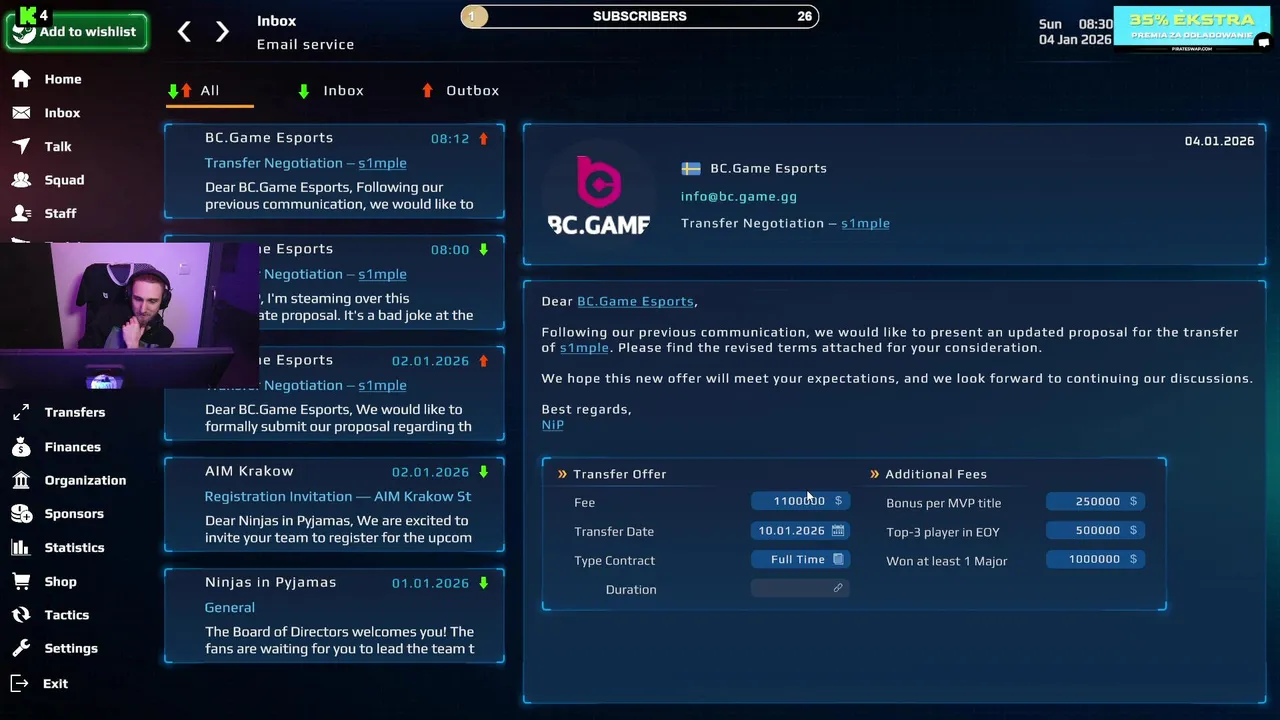The height and width of the screenshot is (720, 1280).
Task: Go back with the left arrow
Action: tap(184, 32)
